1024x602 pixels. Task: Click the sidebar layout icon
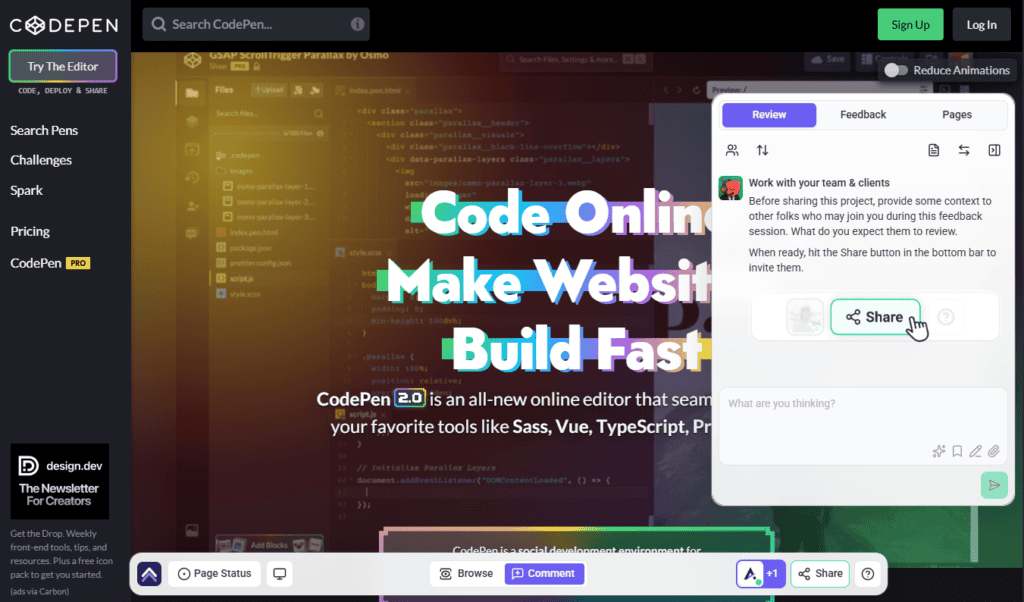coord(994,150)
